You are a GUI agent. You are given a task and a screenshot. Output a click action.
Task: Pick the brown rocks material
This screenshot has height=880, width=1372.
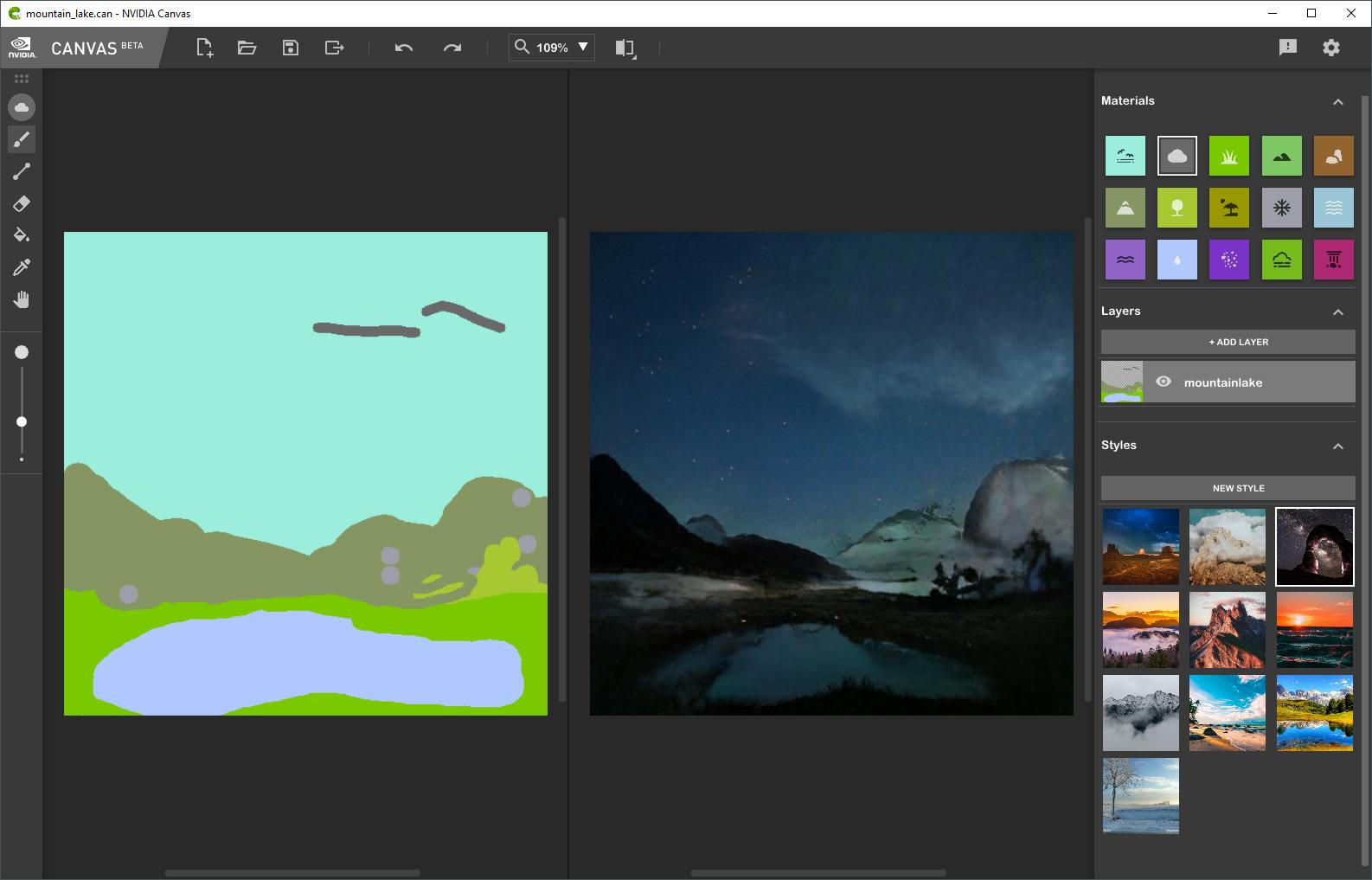(1334, 156)
